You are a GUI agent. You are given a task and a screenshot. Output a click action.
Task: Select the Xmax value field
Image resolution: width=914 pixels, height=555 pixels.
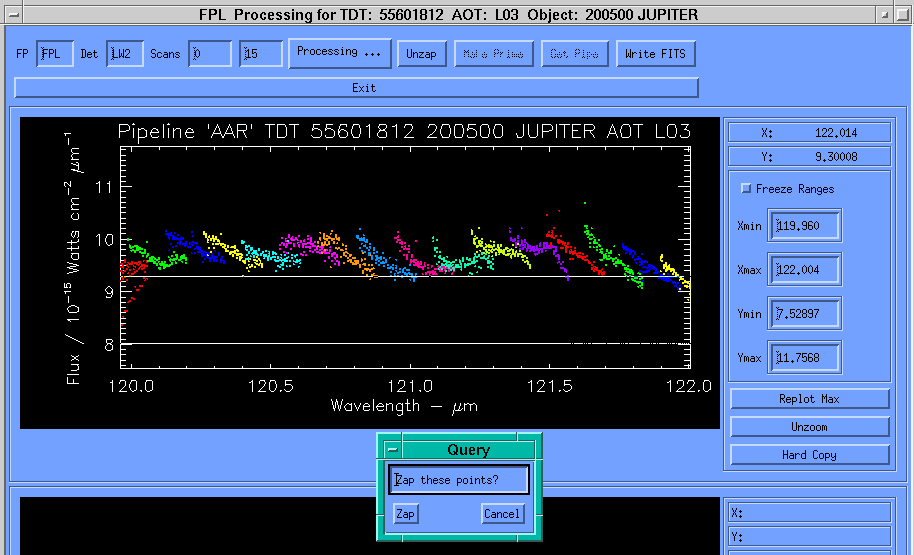point(805,270)
